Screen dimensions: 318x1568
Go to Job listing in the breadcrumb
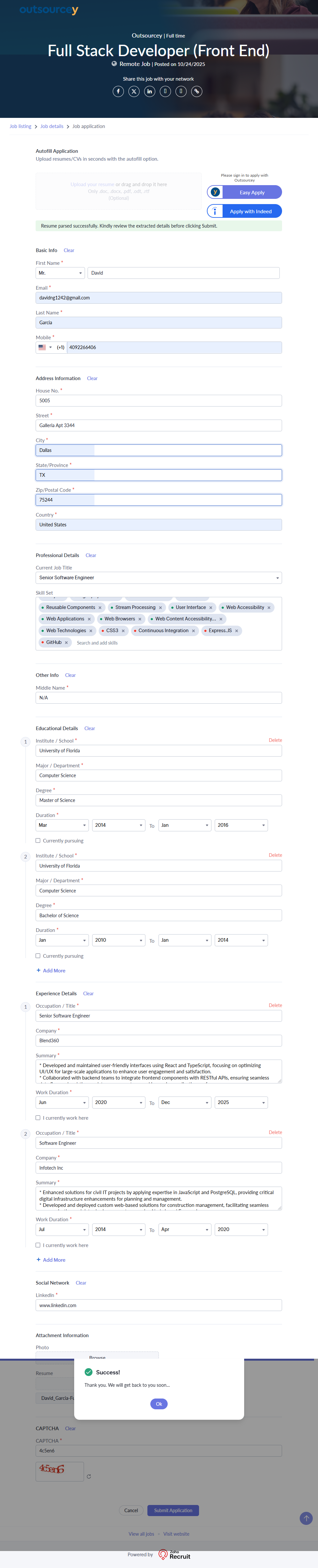point(20,127)
